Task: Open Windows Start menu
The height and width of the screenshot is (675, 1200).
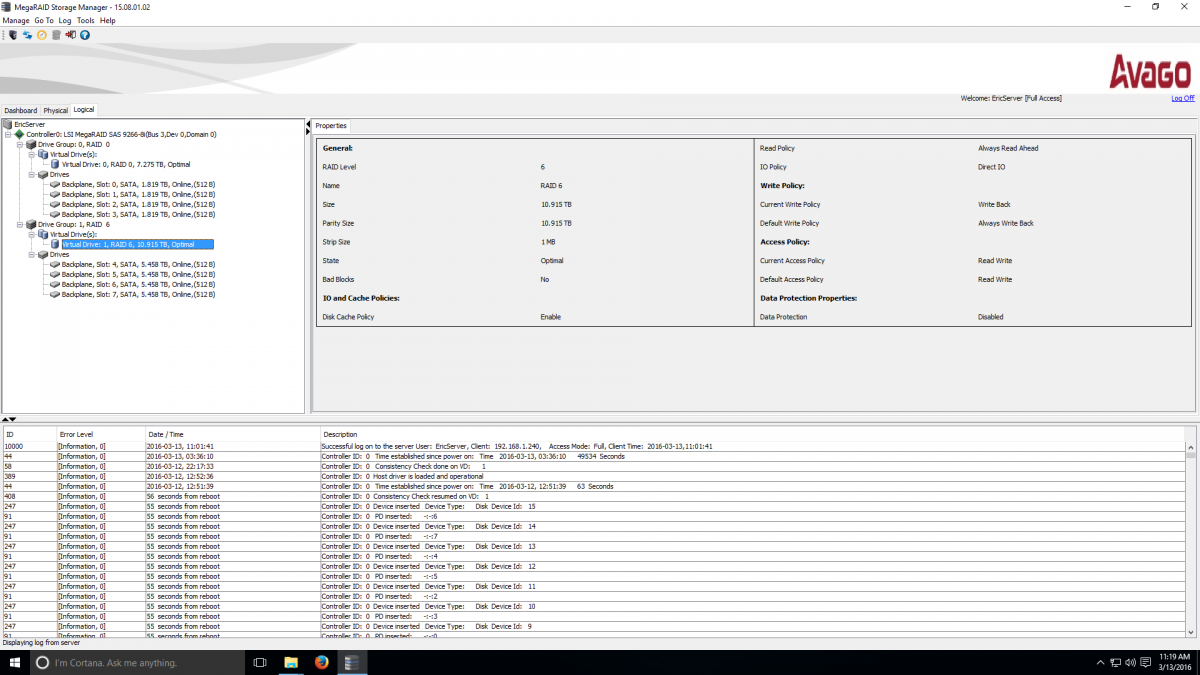Action: [16, 662]
